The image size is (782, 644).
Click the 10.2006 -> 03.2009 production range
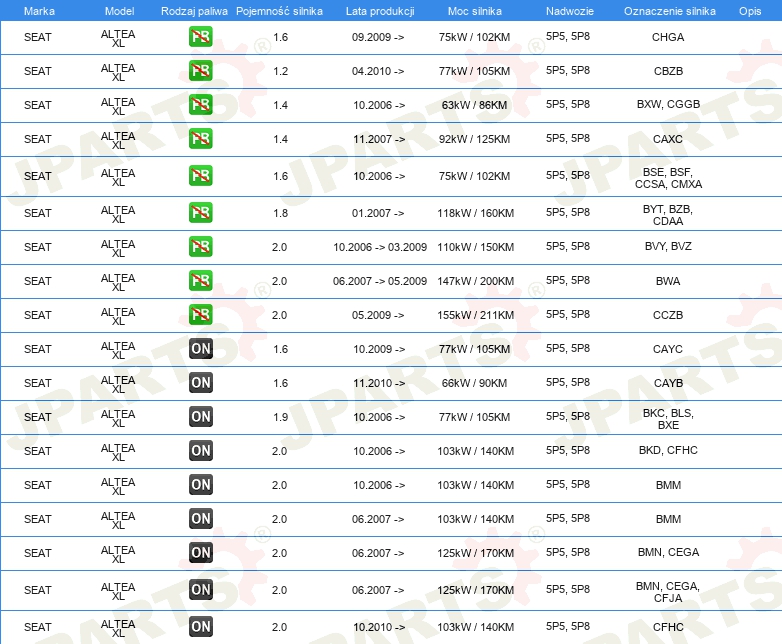click(x=380, y=247)
